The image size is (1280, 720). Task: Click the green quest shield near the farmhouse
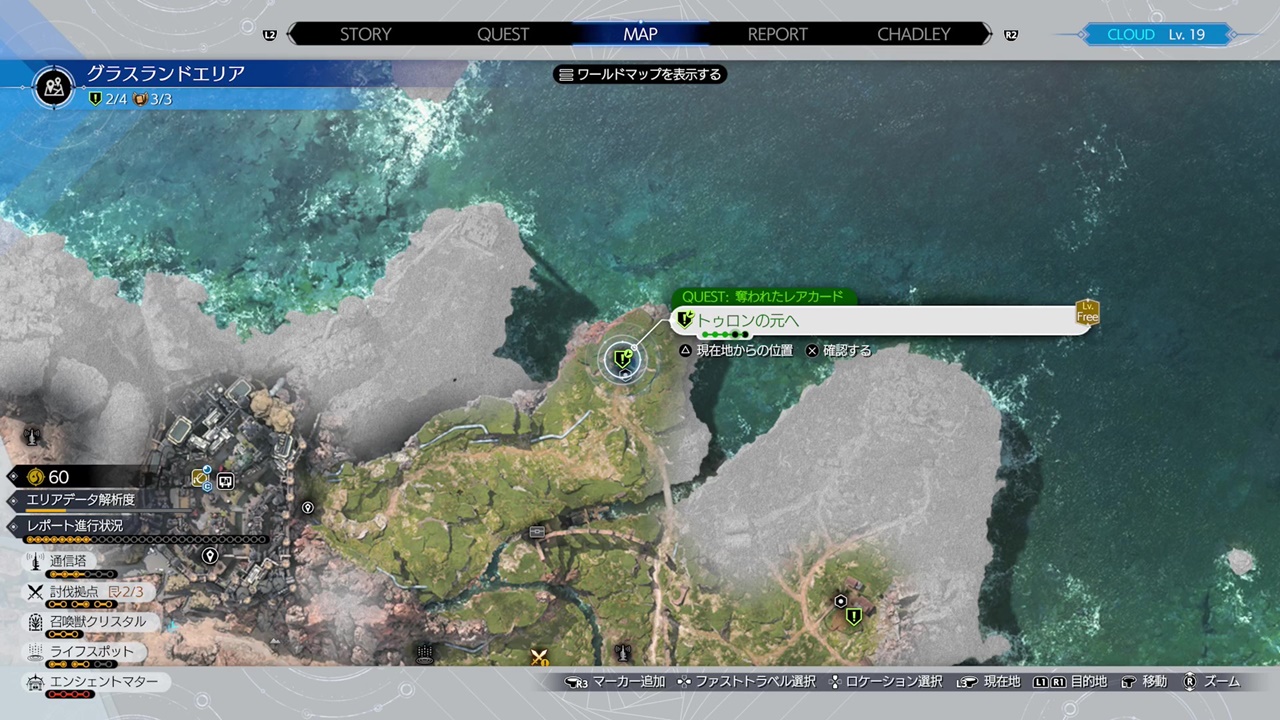pos(853,617)
